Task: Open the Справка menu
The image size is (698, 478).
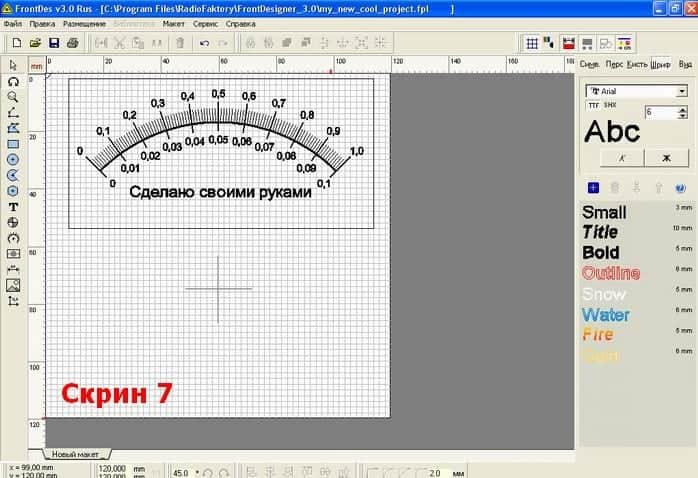Action: [240, 24]
